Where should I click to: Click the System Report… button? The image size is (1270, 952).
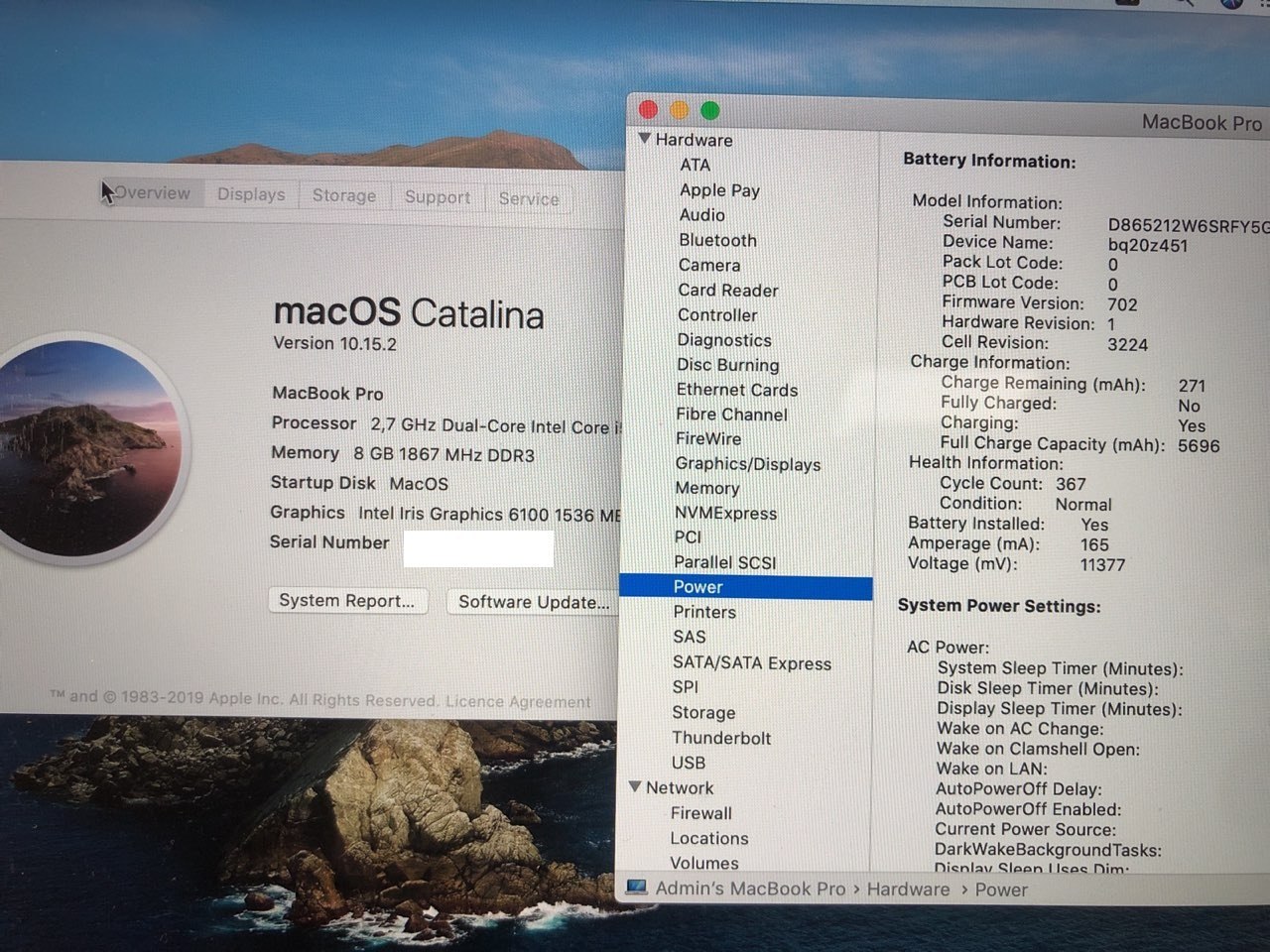pyautogui.click(x=347, y=600)
